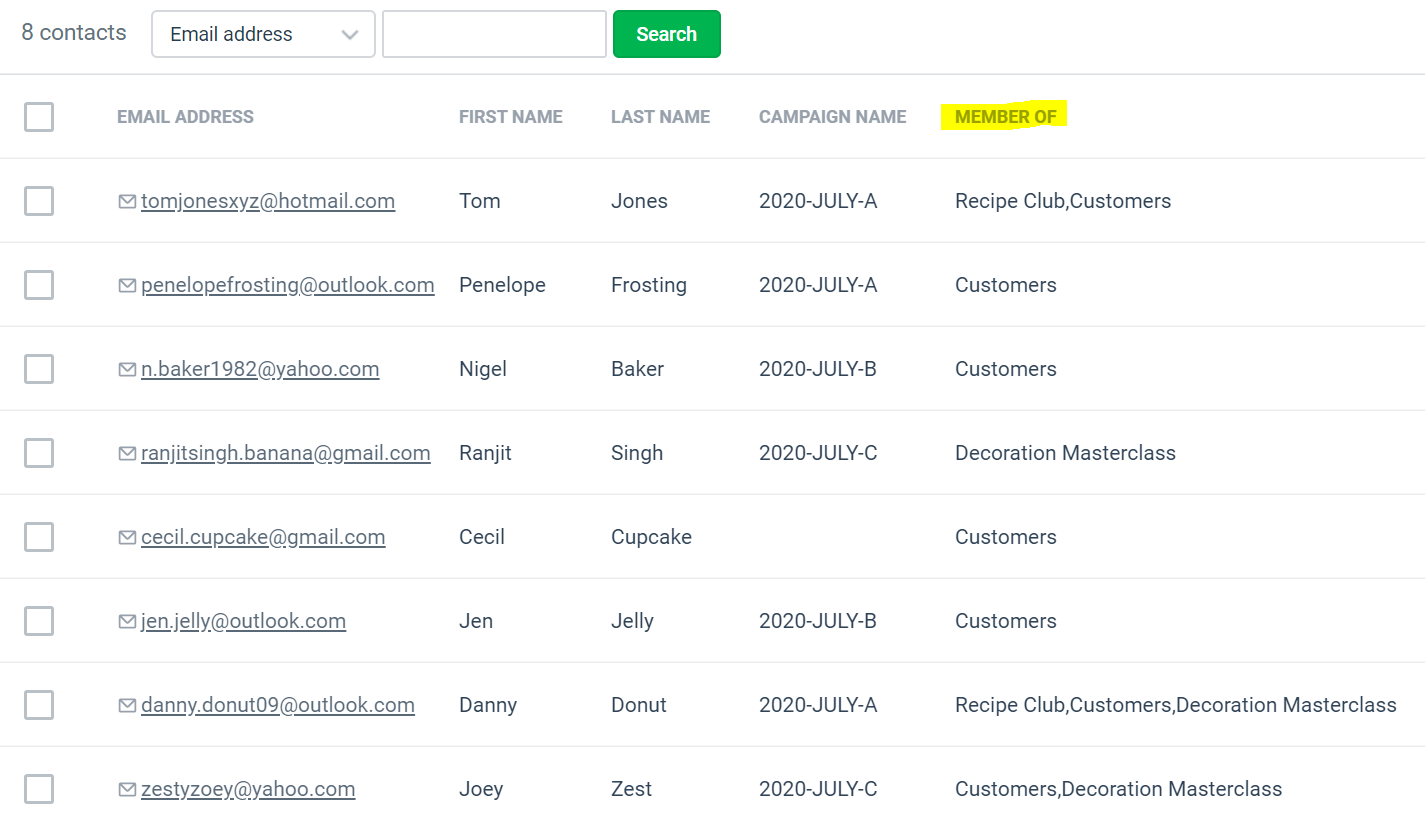Click campaign 2020-JULY-C in Joey's row
The image size is (1425, 825).
pyautogui.click(x=818, y=789)
